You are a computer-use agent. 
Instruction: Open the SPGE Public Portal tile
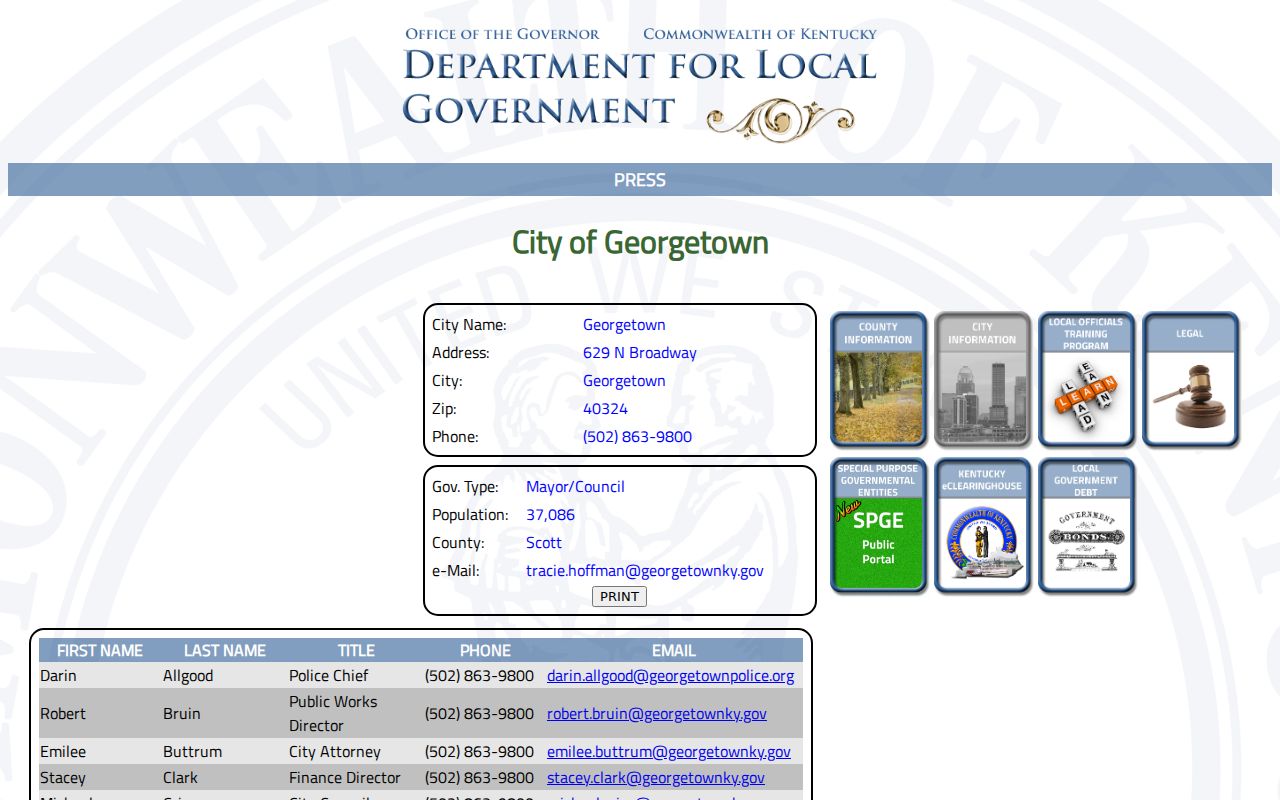[x=878, y=526]
